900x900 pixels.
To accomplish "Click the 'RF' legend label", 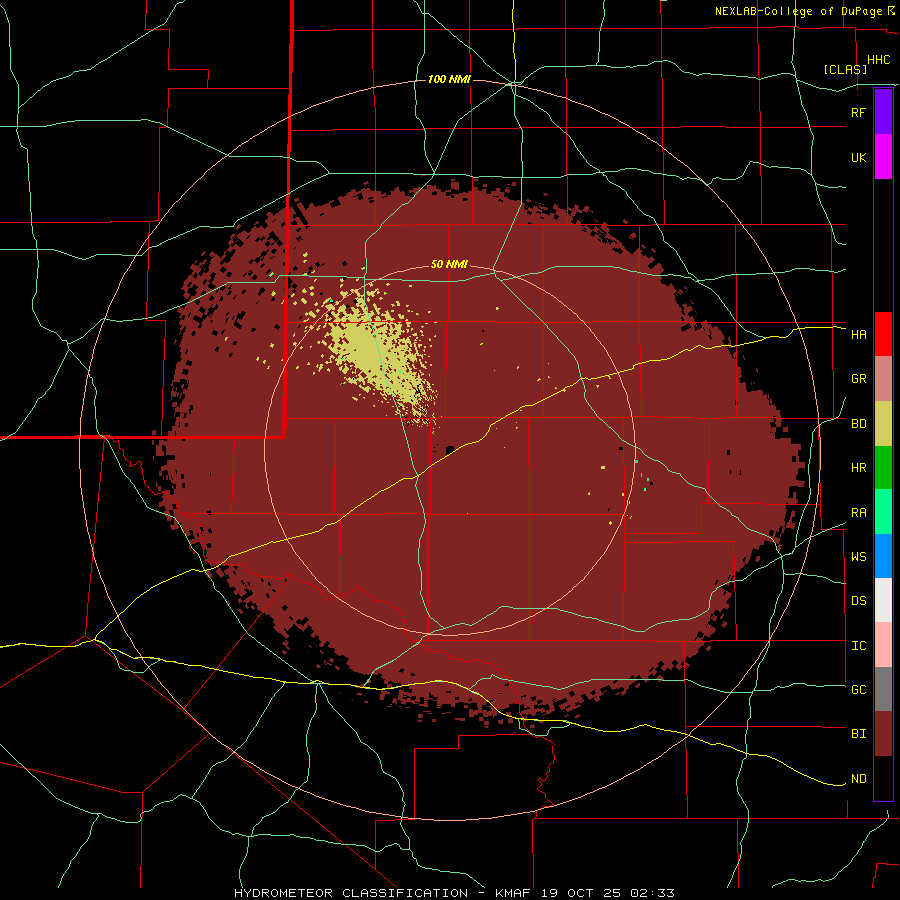I will coord(858,112).
